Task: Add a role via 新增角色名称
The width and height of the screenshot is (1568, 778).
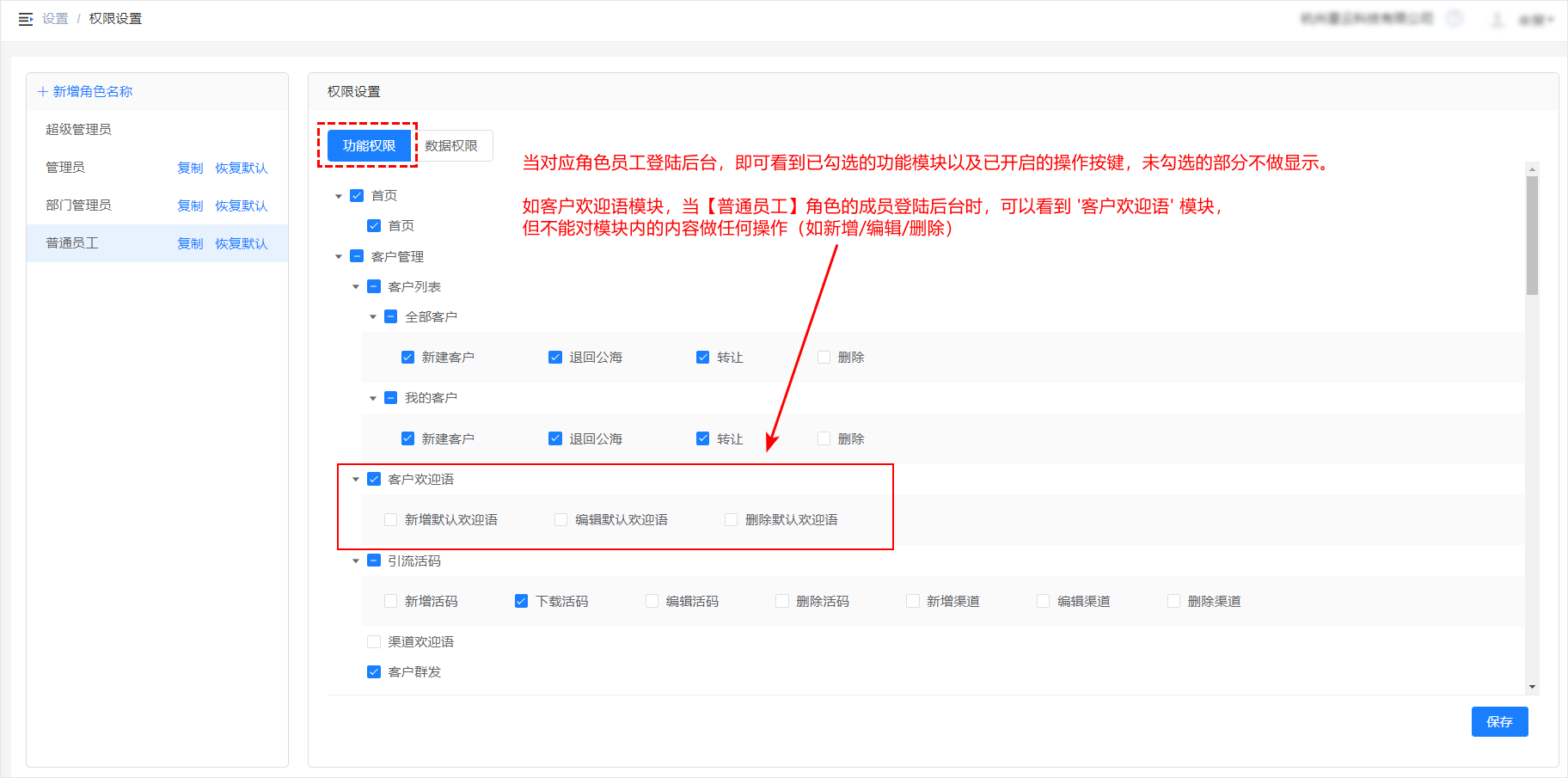Action: point(85,92)
